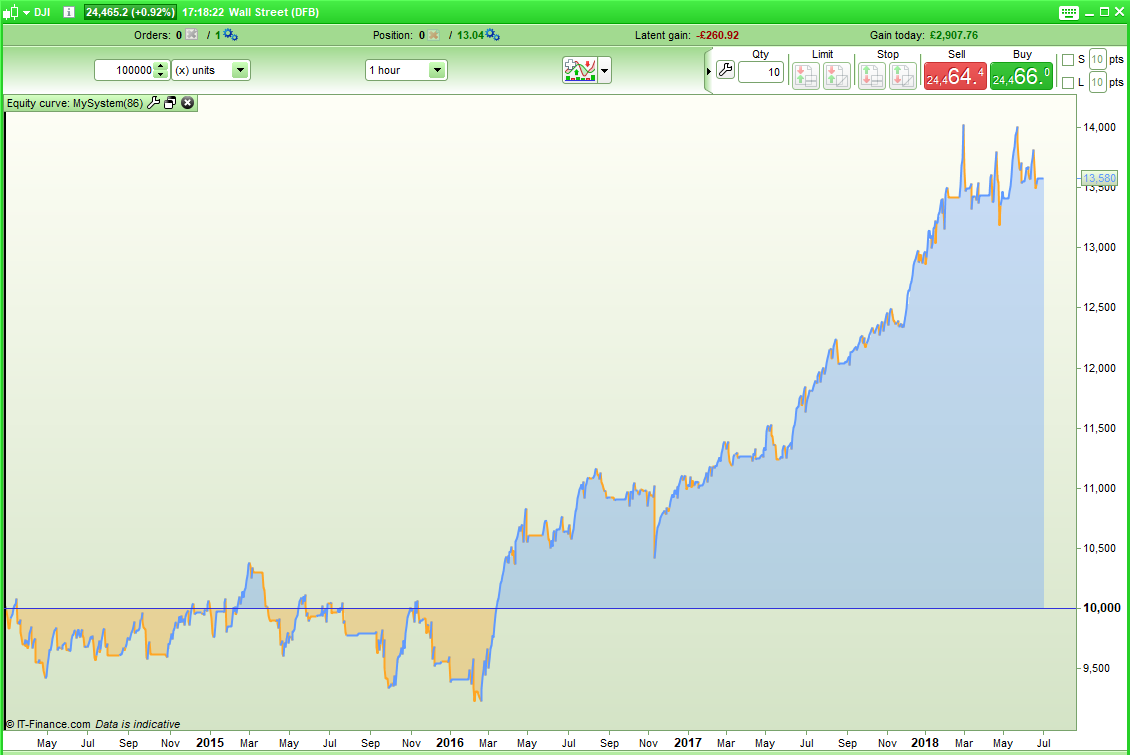Open the instrument info icon next to DJI
Viewport: 1130px width, 755px height.
pyautogui.click(x=68, y=12)
